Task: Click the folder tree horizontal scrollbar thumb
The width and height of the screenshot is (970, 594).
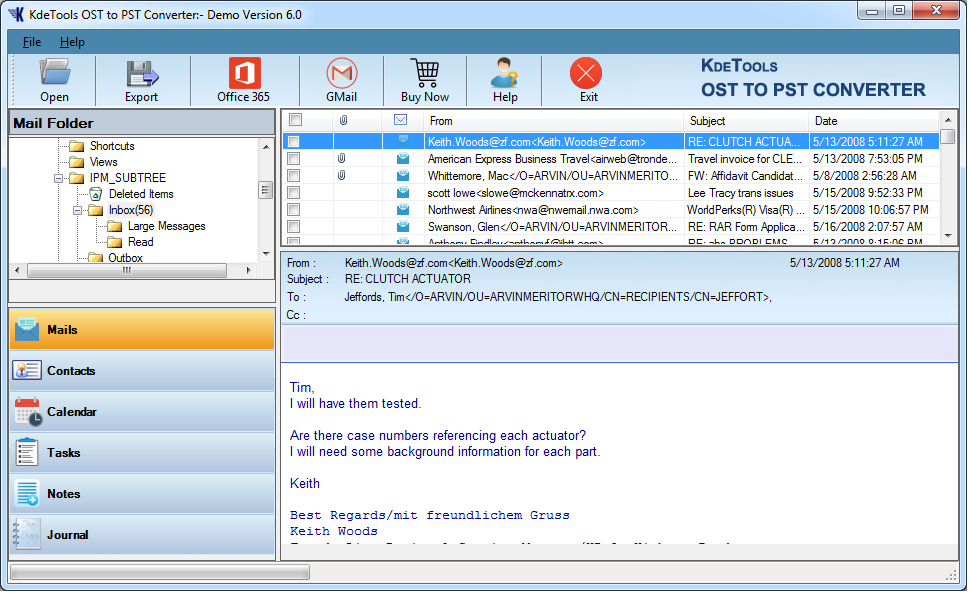Action: click(x=127, y=270)
